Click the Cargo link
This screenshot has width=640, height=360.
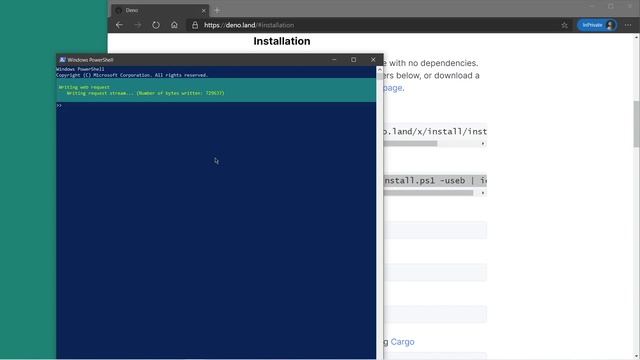tap(402, 342)
